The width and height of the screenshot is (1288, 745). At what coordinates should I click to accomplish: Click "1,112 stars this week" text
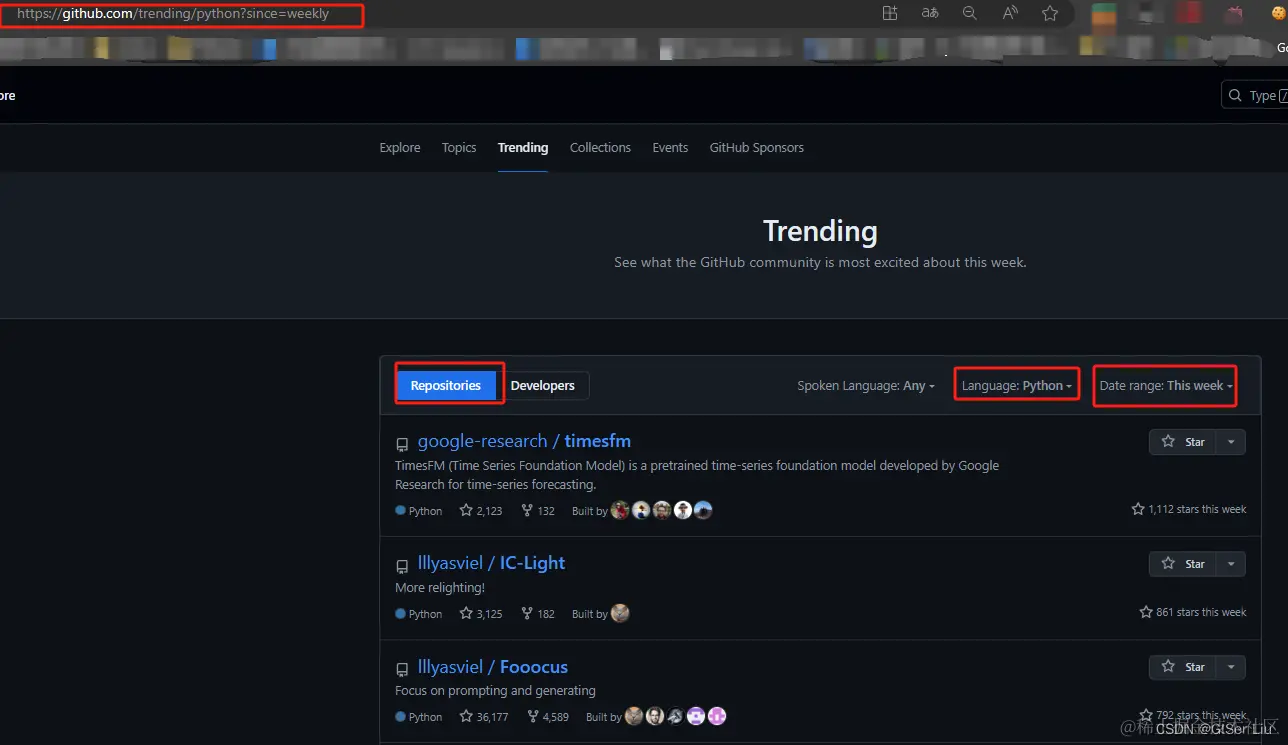click(1189, 509)
